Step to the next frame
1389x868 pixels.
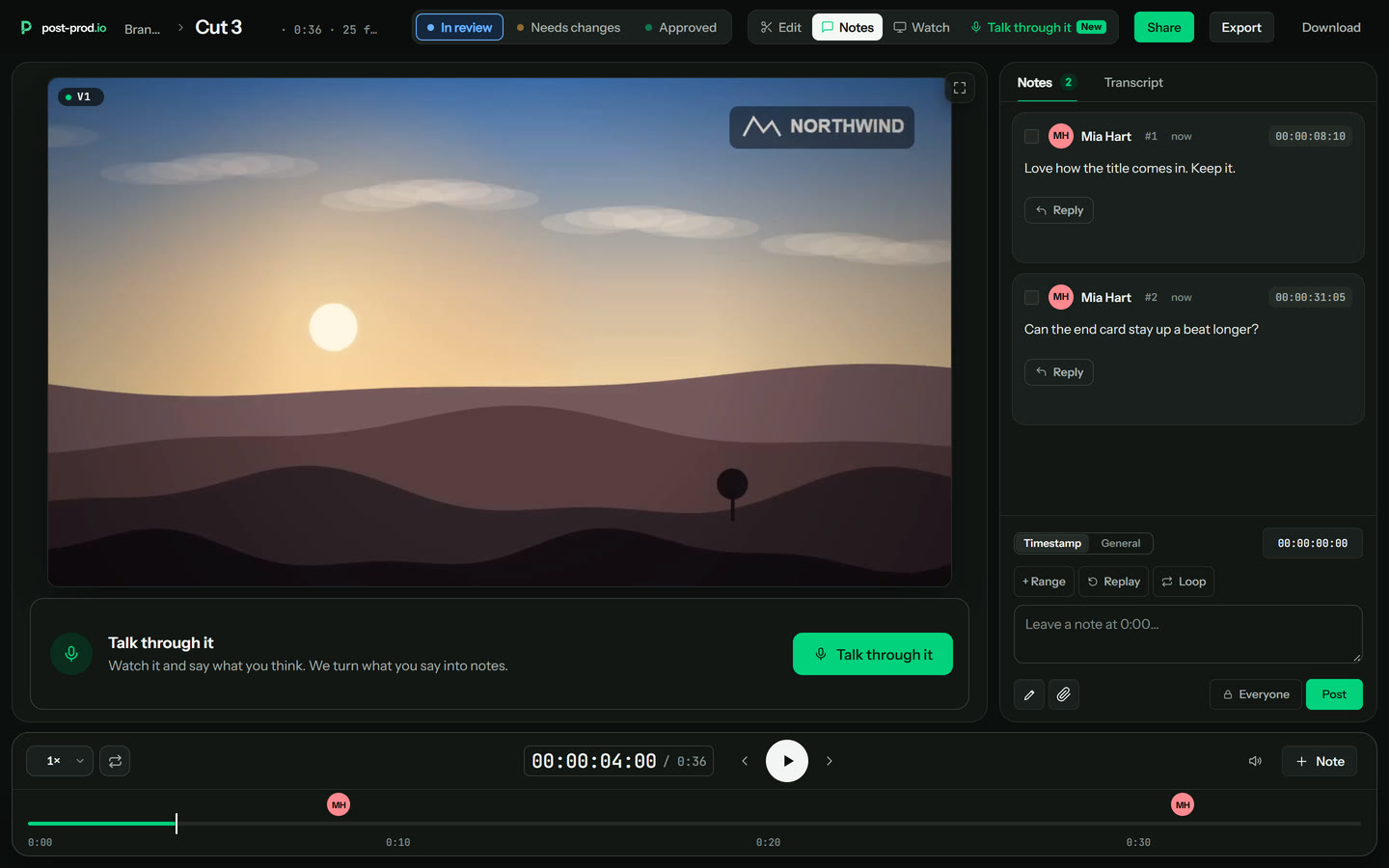[830, 761]
